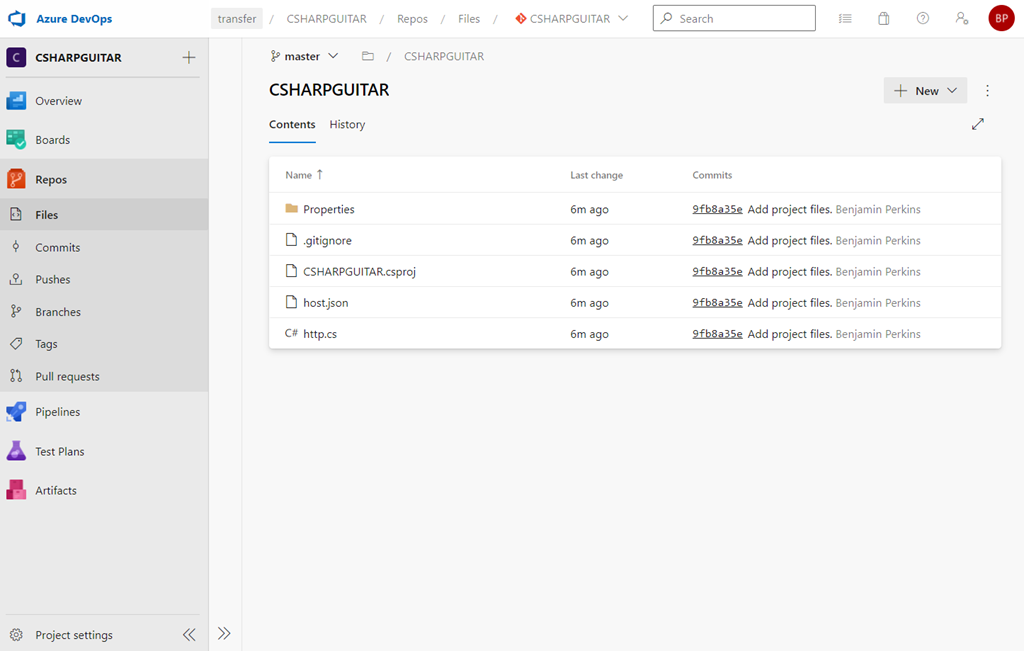Image resolution: width=1024 pixels, height=651 pixels.
Task: Open the Boards section
Action: coord(51,139)
